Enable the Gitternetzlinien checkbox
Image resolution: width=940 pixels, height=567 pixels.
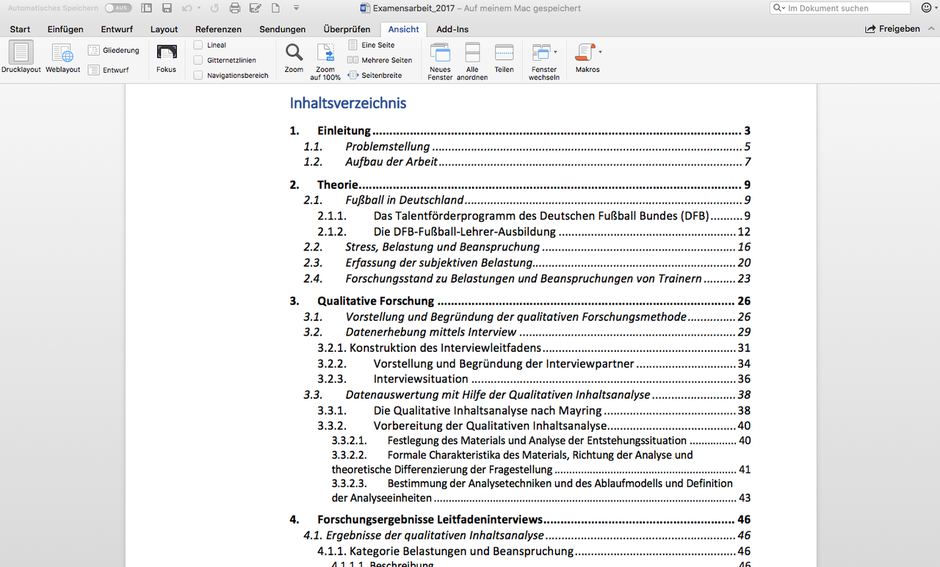[198, 60]
